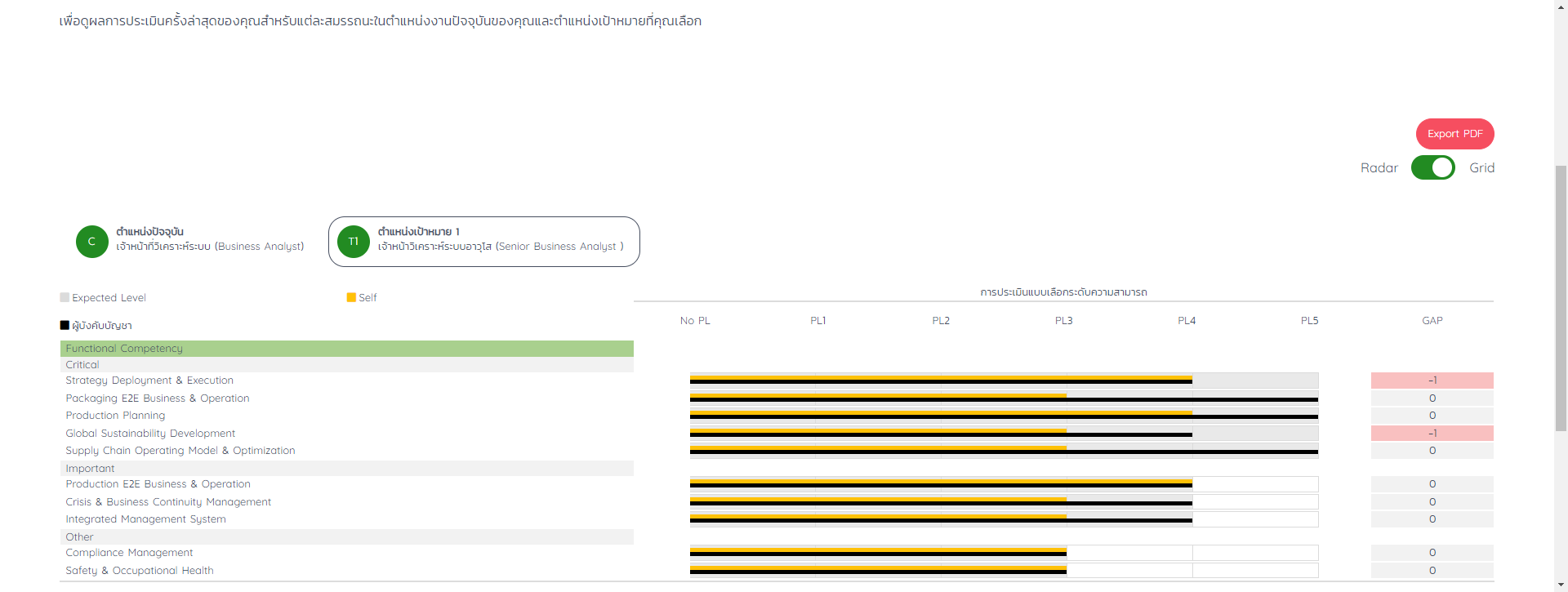Click the Safety & Occupational Health link
The height and width of the screenshot is (592, 1568).
[x=140, y=571]
